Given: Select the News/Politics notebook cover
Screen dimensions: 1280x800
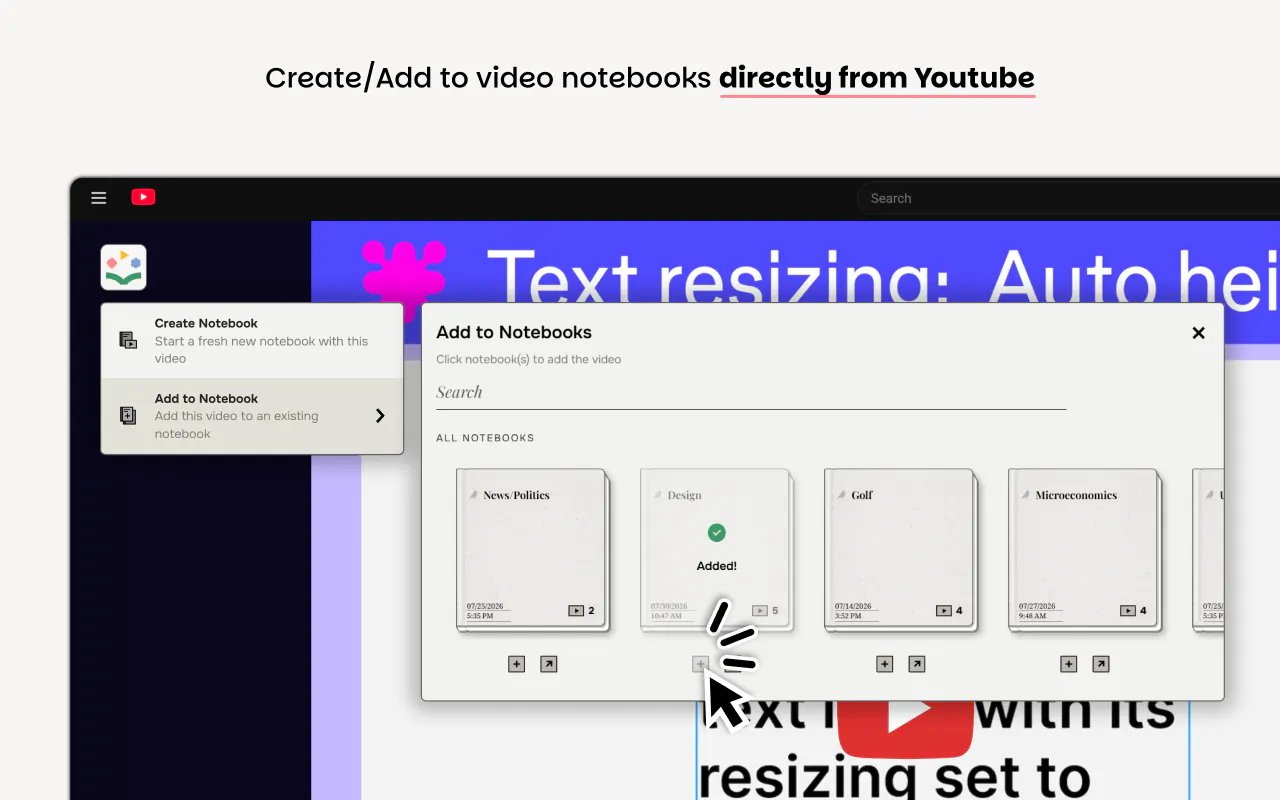Looking at the screenshot, I should (532, 551).
